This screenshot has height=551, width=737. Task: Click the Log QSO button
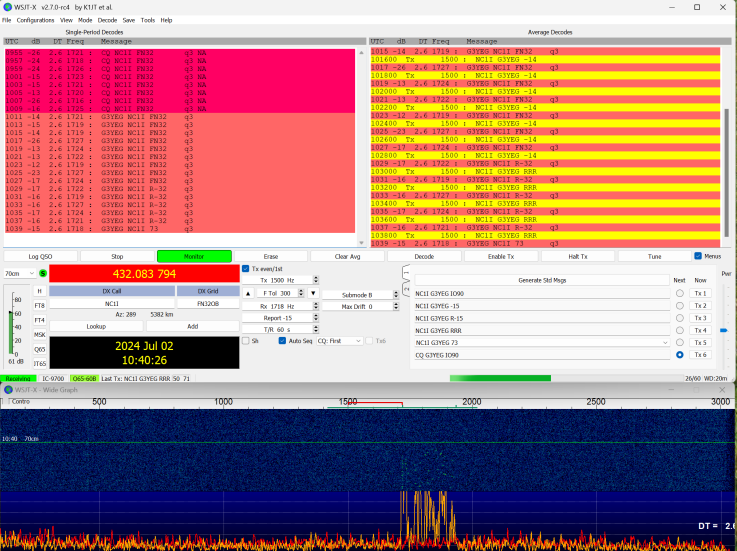(x=40, y=256)
